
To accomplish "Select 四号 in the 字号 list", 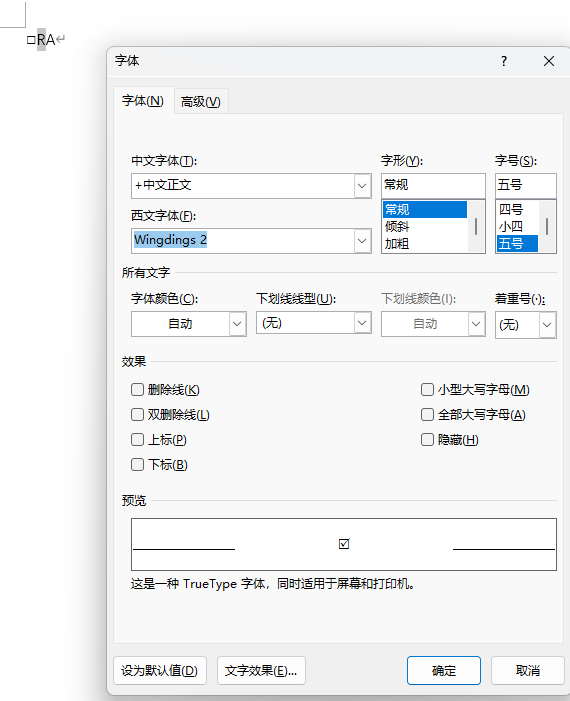I will [517, 209].
